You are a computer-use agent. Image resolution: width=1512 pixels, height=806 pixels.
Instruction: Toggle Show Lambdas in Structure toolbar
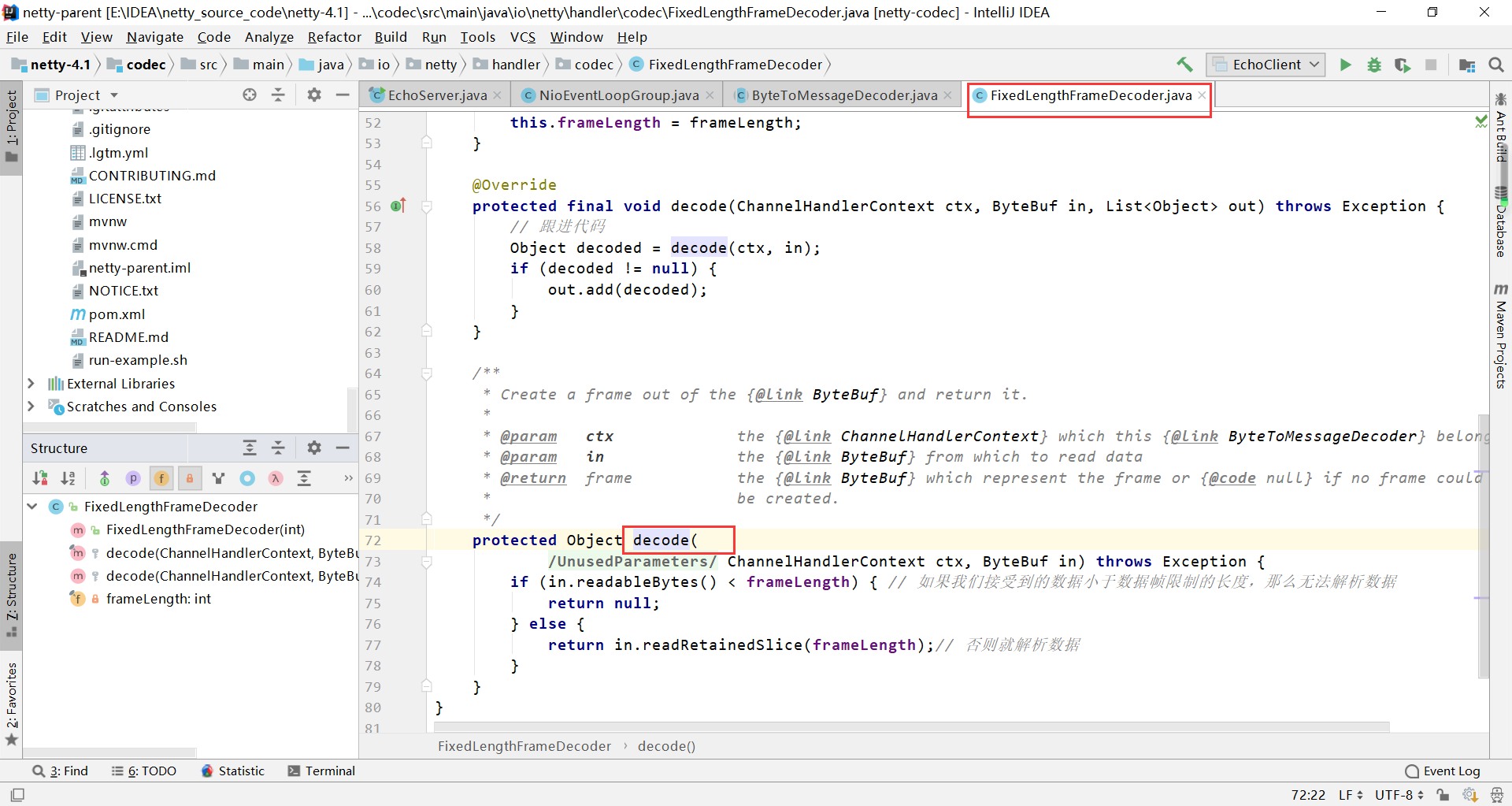click(x=276, y=478)
